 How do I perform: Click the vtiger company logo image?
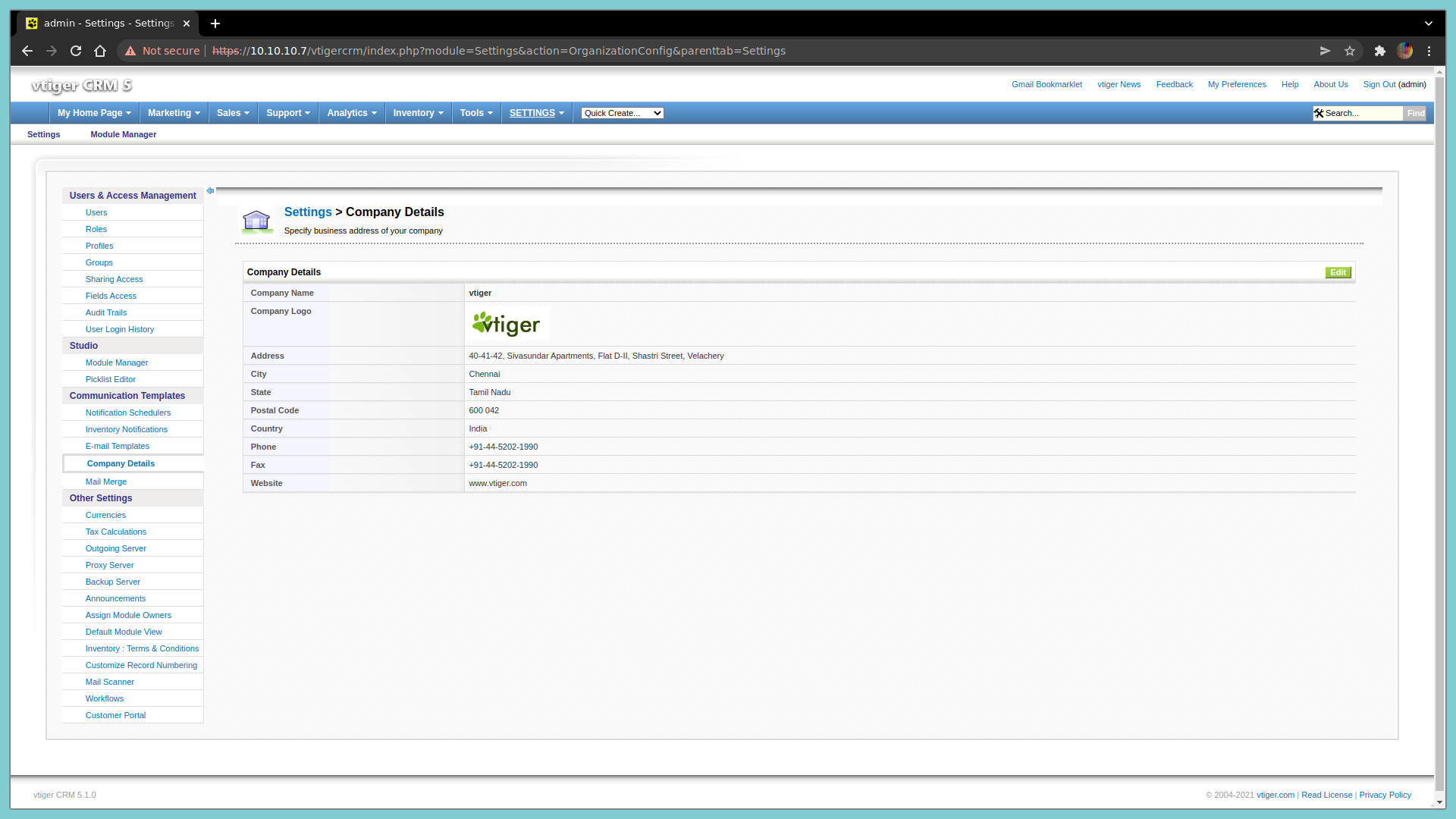click(506, 325)
